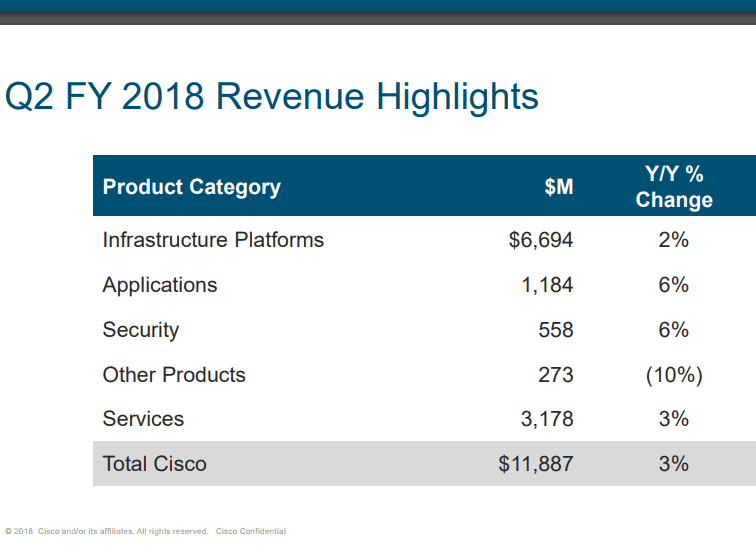Viewport: 756px width, 552px height.
Task: Select the Total Cisco row label
Action: [x=154, y=464]
